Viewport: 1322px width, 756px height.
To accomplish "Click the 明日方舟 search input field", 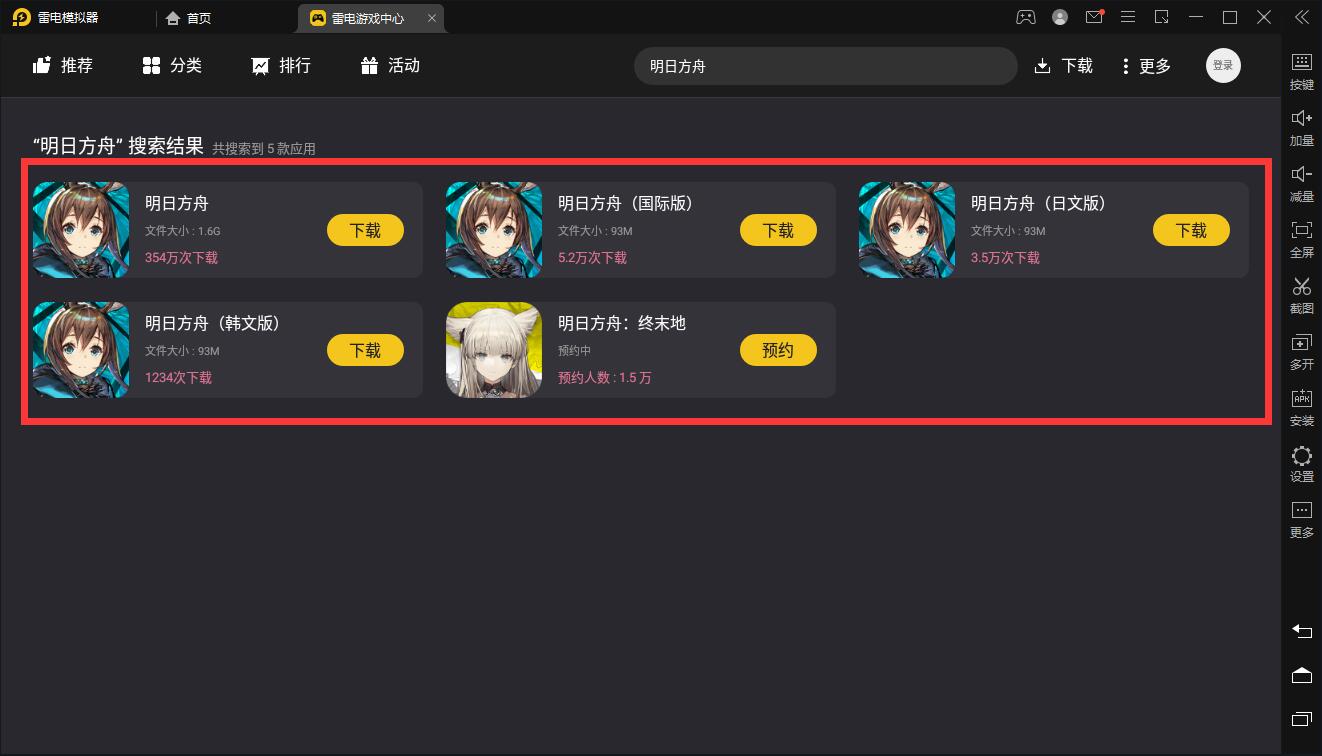I will coord(825,66).
